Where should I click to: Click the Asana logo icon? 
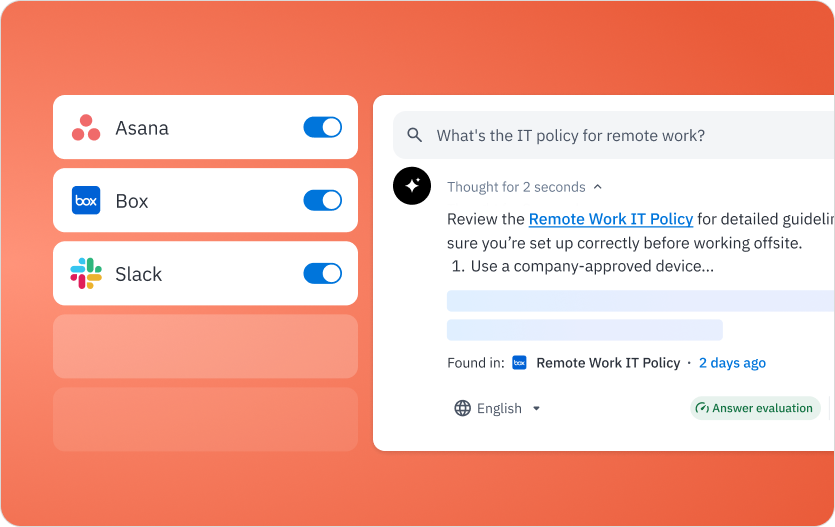pyautogui.click(x=86, y=128)
